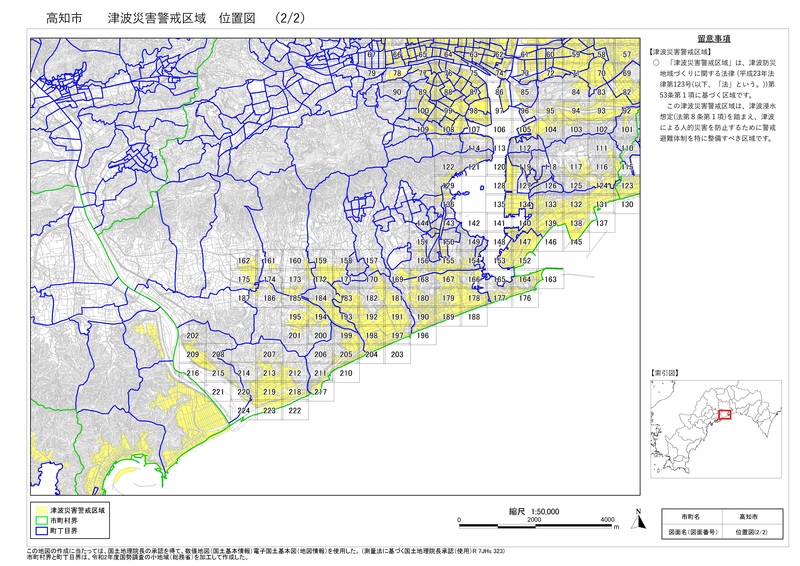Viewport: 800px width, 566px height.
Task: Click the north arrow compass symbol
Action: [x=638, y=518]
